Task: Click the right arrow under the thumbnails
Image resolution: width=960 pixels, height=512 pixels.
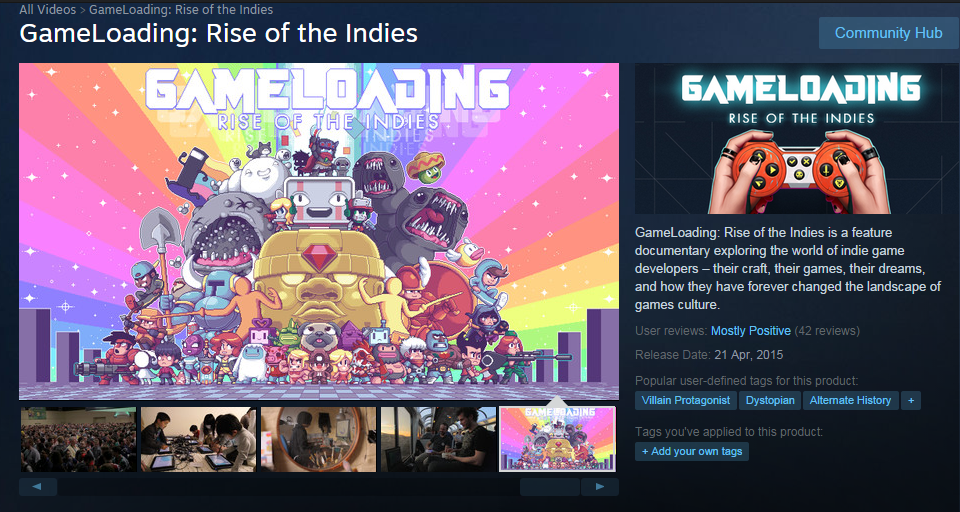Action: point(599,487)
